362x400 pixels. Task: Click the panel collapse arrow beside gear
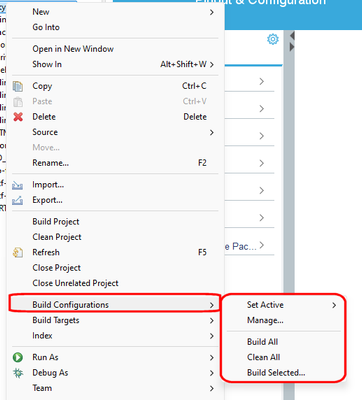point(292,35)
